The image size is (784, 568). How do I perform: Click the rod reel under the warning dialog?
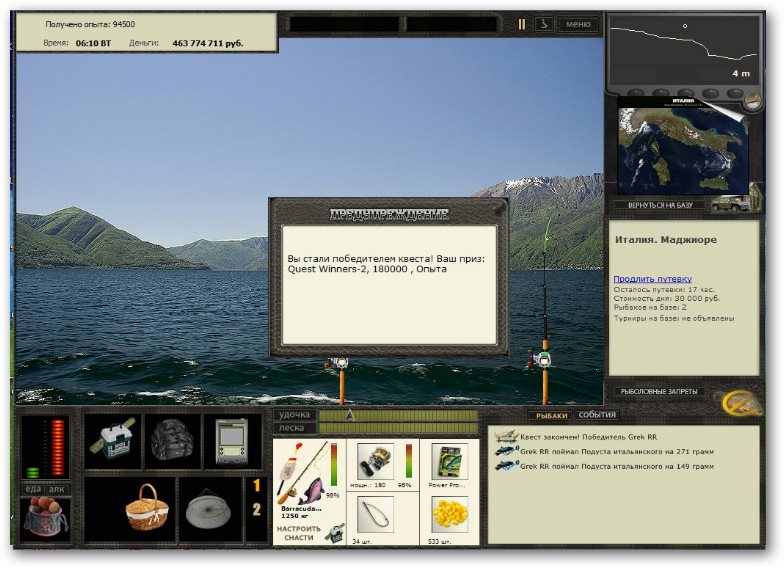(339, 364)
